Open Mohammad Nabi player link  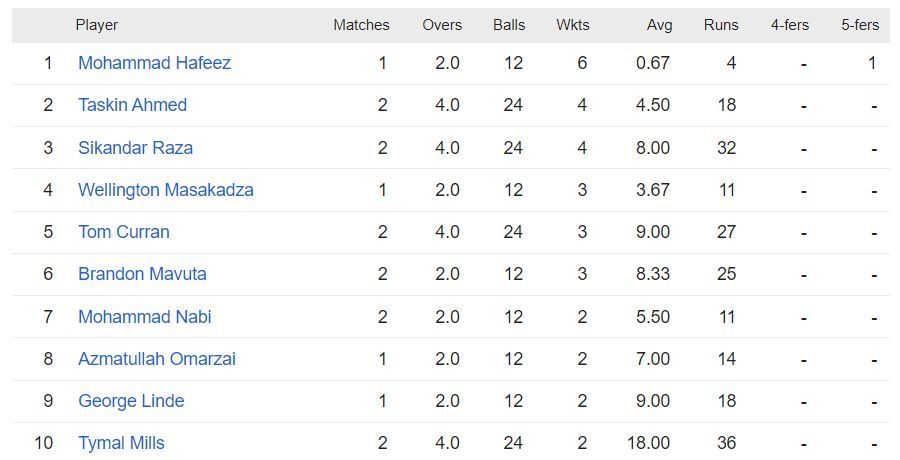tap(144, 317)
